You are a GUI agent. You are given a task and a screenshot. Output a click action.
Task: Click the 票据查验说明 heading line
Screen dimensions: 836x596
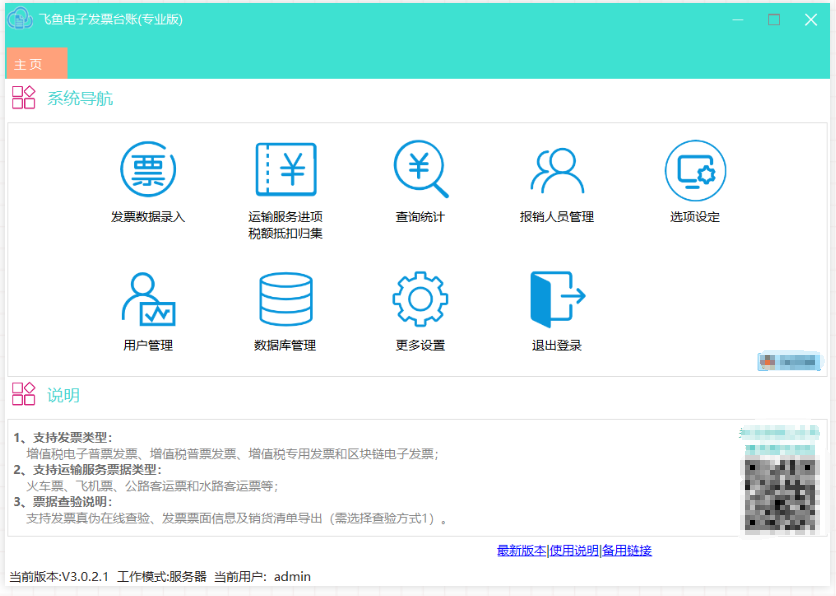pyautogui.click(x=63, y=502)
